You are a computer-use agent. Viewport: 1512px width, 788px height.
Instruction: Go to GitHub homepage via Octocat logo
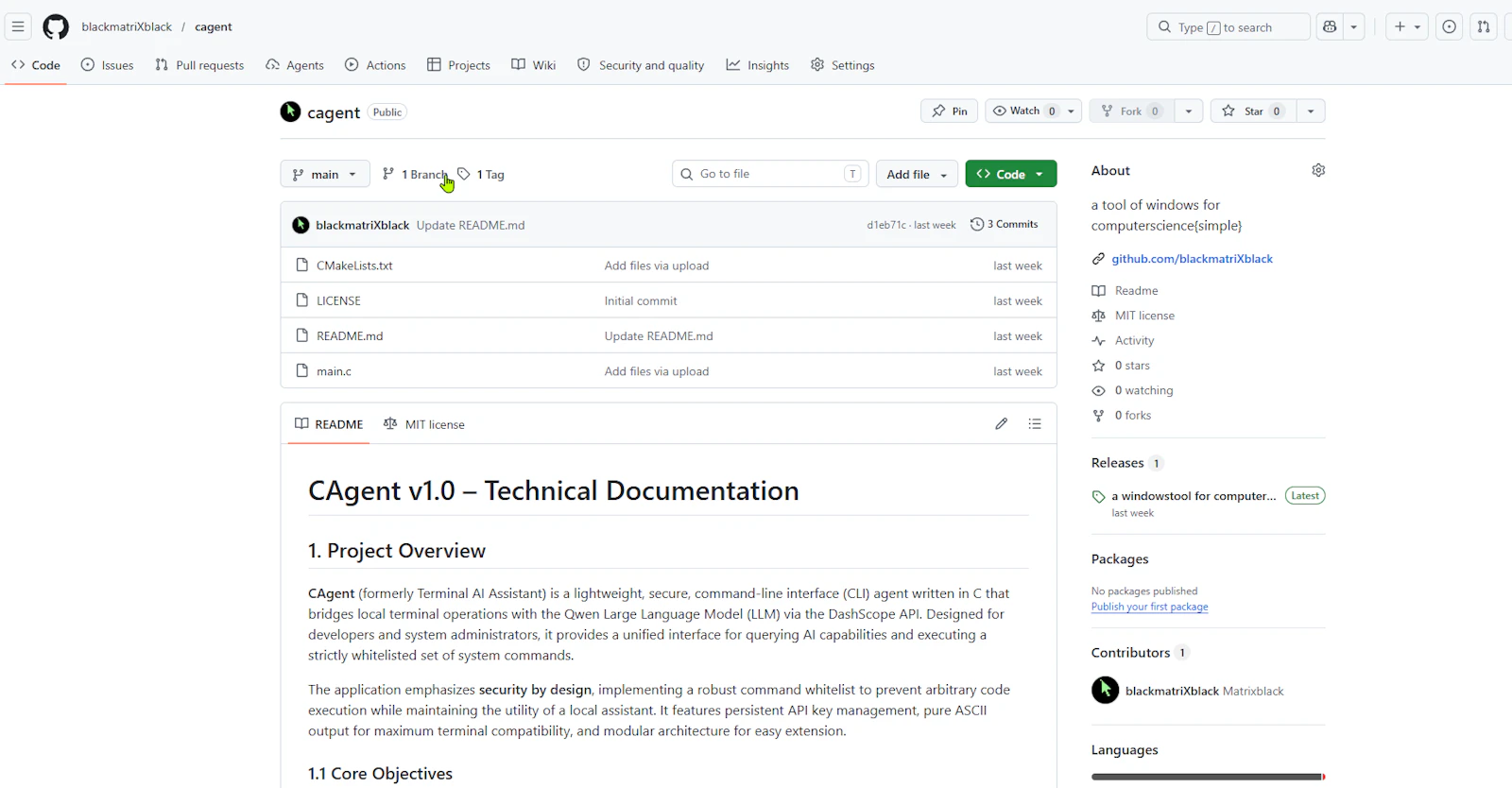[56, 26]
